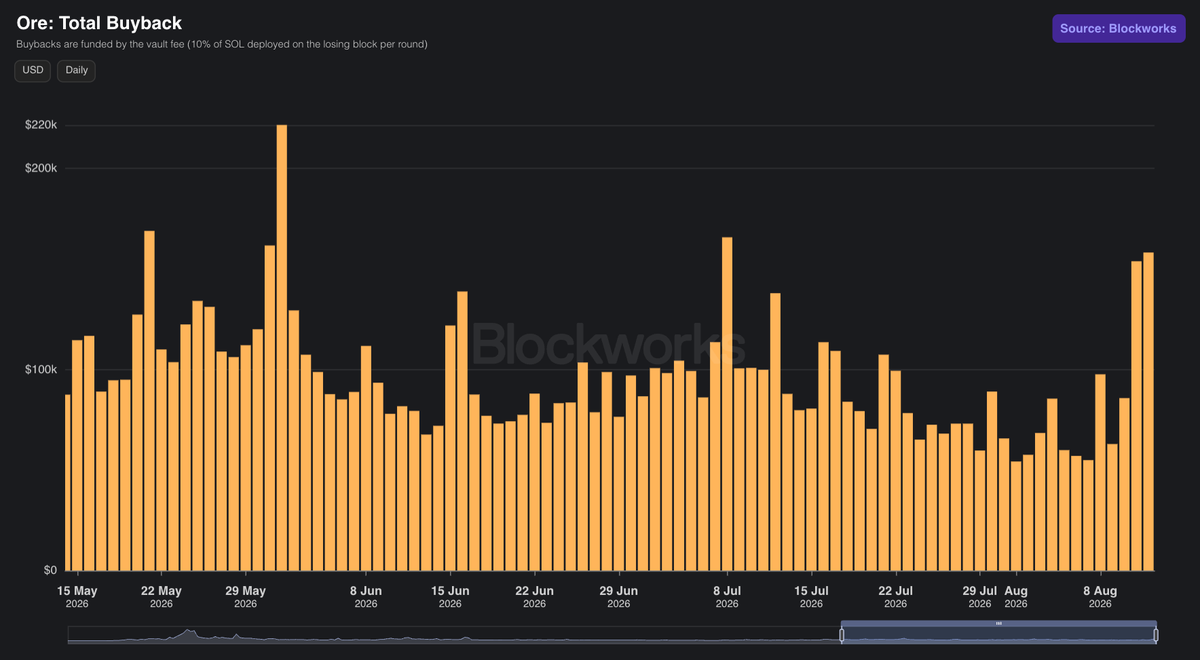Click the 8 Jul x-axis label
This screenshot has height=660, width=1200.
coord(727,596)
